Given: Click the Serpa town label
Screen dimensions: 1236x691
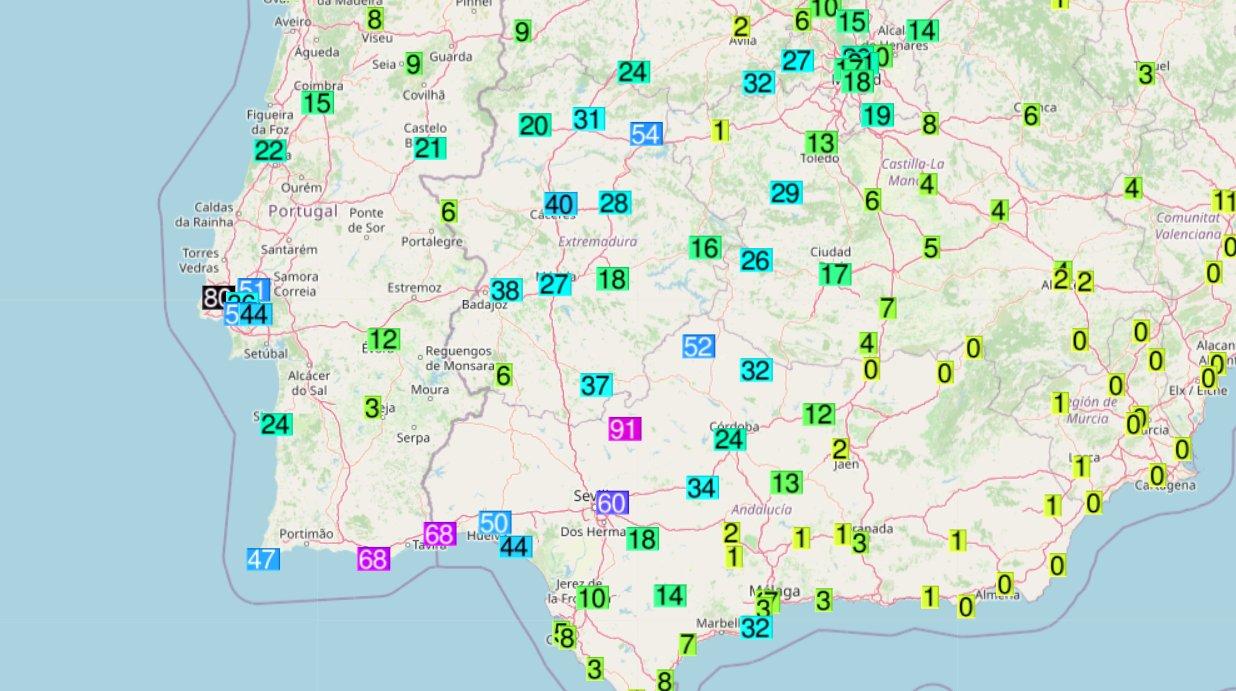Looking at the screenshot, I should pos(413,437).
